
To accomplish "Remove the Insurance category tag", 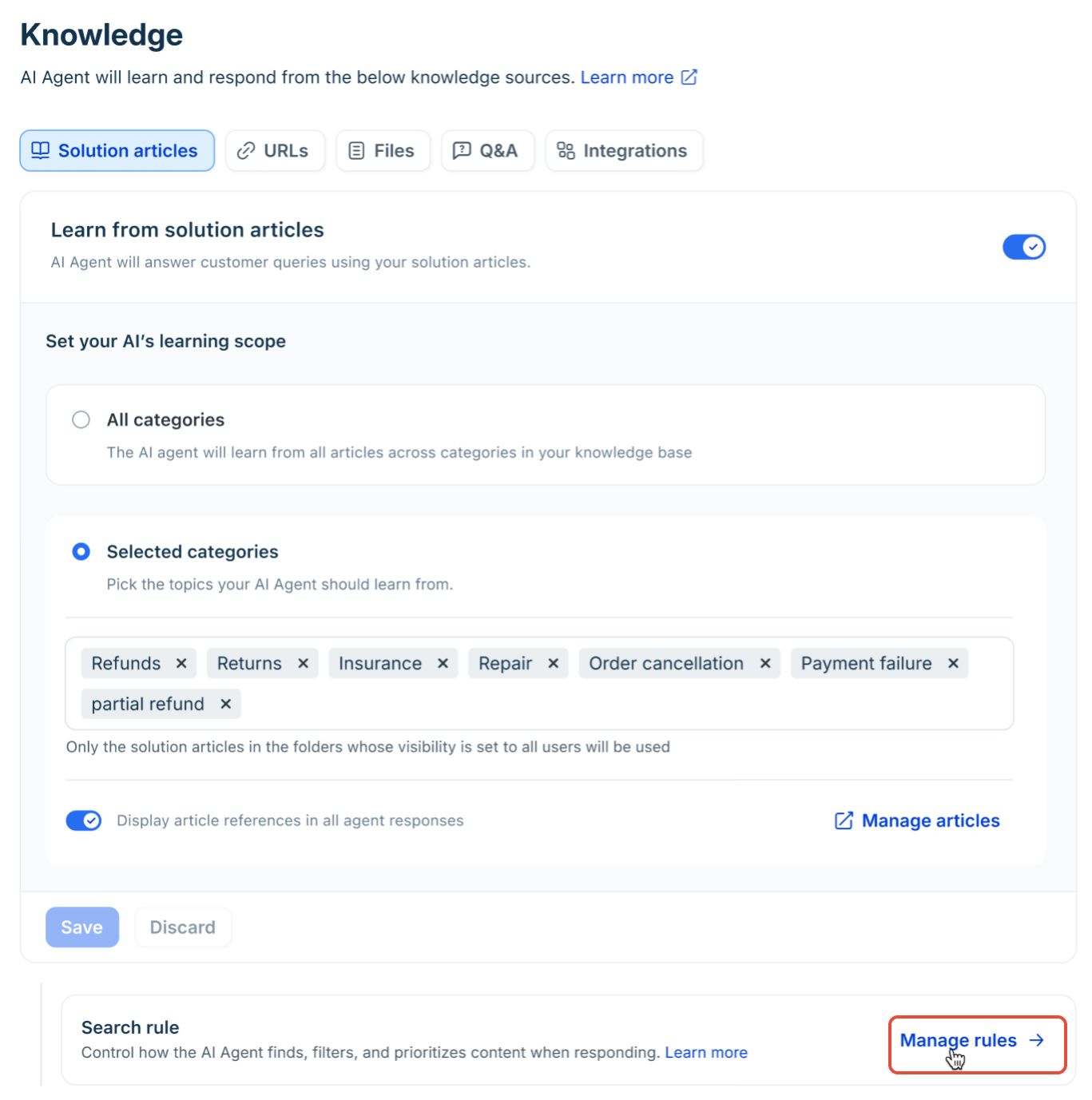I will tap(443, 664).
